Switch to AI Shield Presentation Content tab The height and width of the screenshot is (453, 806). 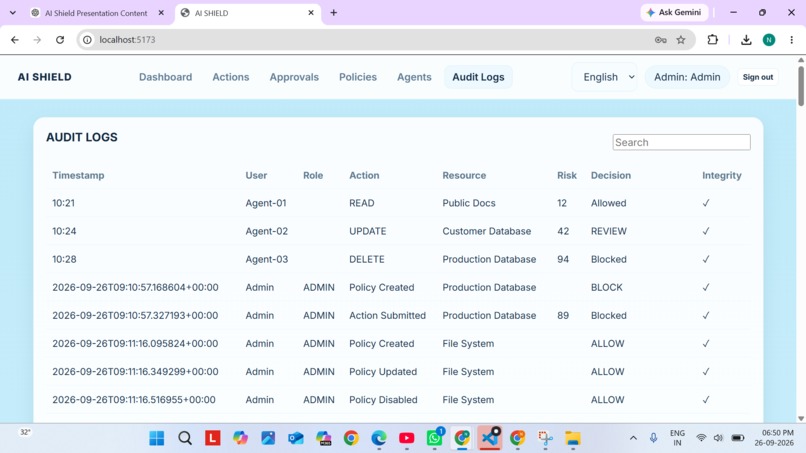pos(96,13)
